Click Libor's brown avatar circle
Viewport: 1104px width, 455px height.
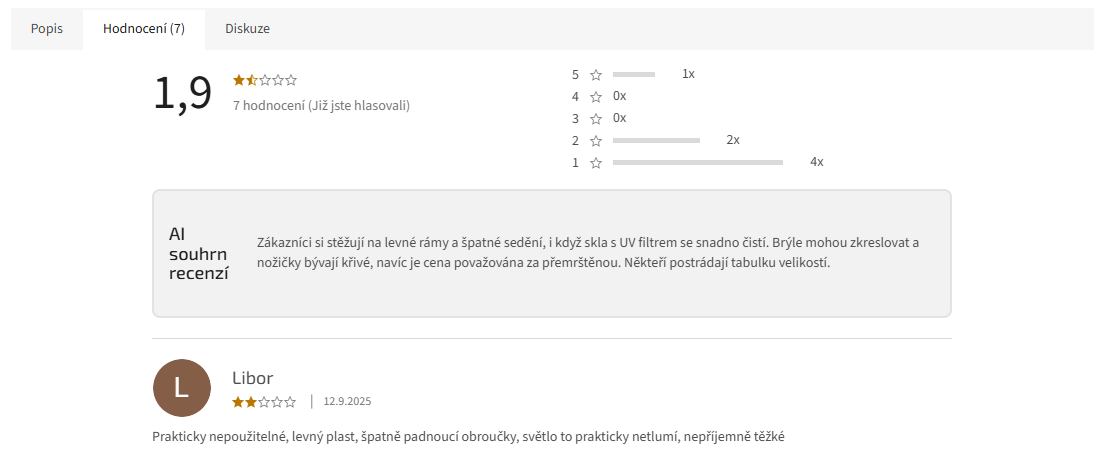[x=182, y=388]
